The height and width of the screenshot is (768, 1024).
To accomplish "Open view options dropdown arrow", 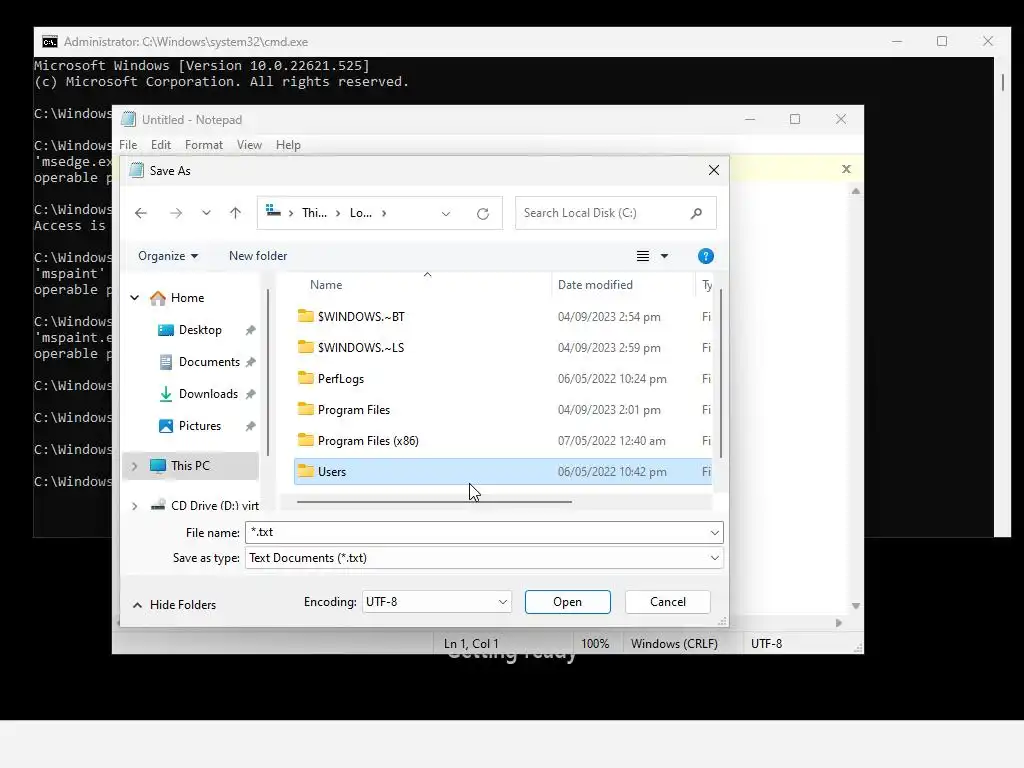I will [x=664, y=256].
